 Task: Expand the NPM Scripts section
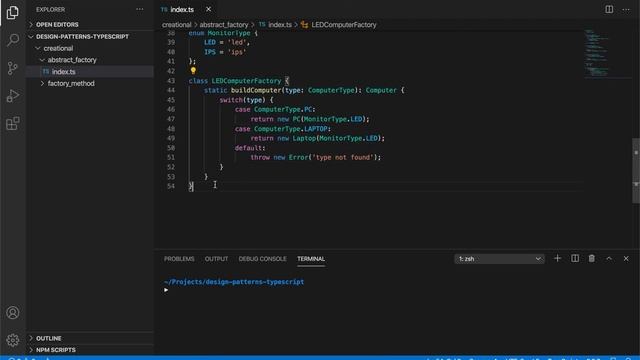click(x=90, y=350)
